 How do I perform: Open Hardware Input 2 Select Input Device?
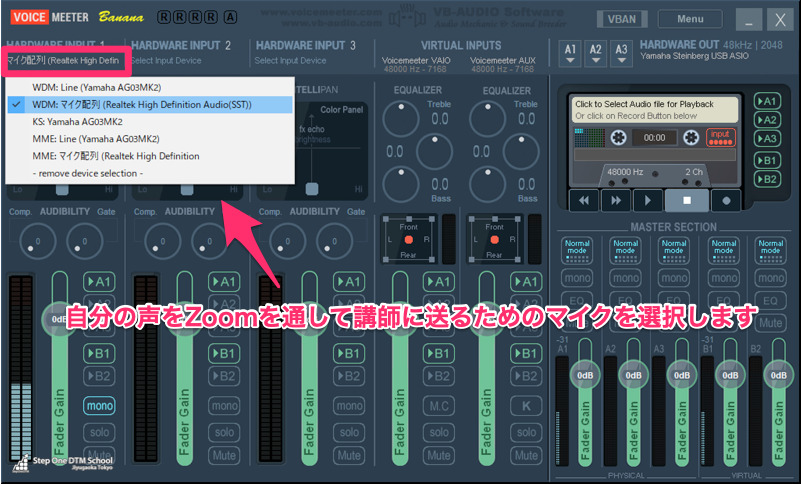(167, 61)
